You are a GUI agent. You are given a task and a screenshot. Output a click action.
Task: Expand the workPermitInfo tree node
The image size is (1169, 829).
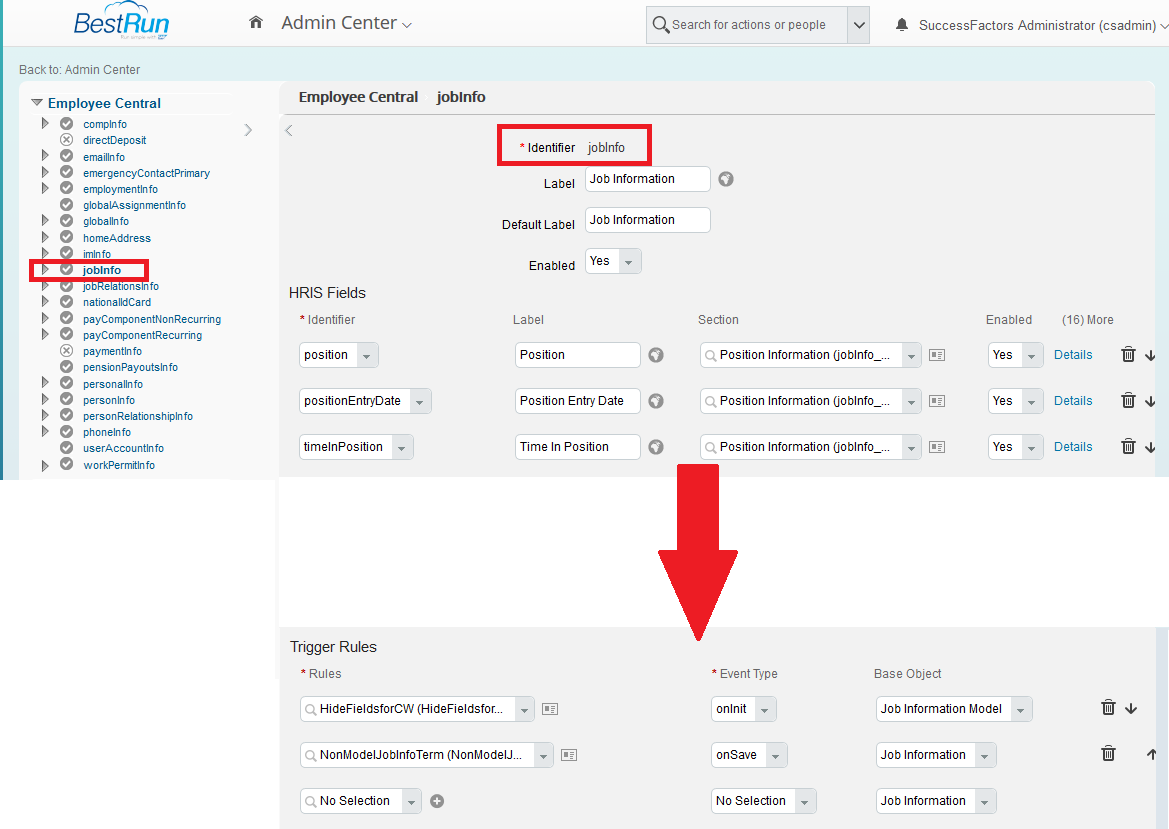tap(45, 465)
